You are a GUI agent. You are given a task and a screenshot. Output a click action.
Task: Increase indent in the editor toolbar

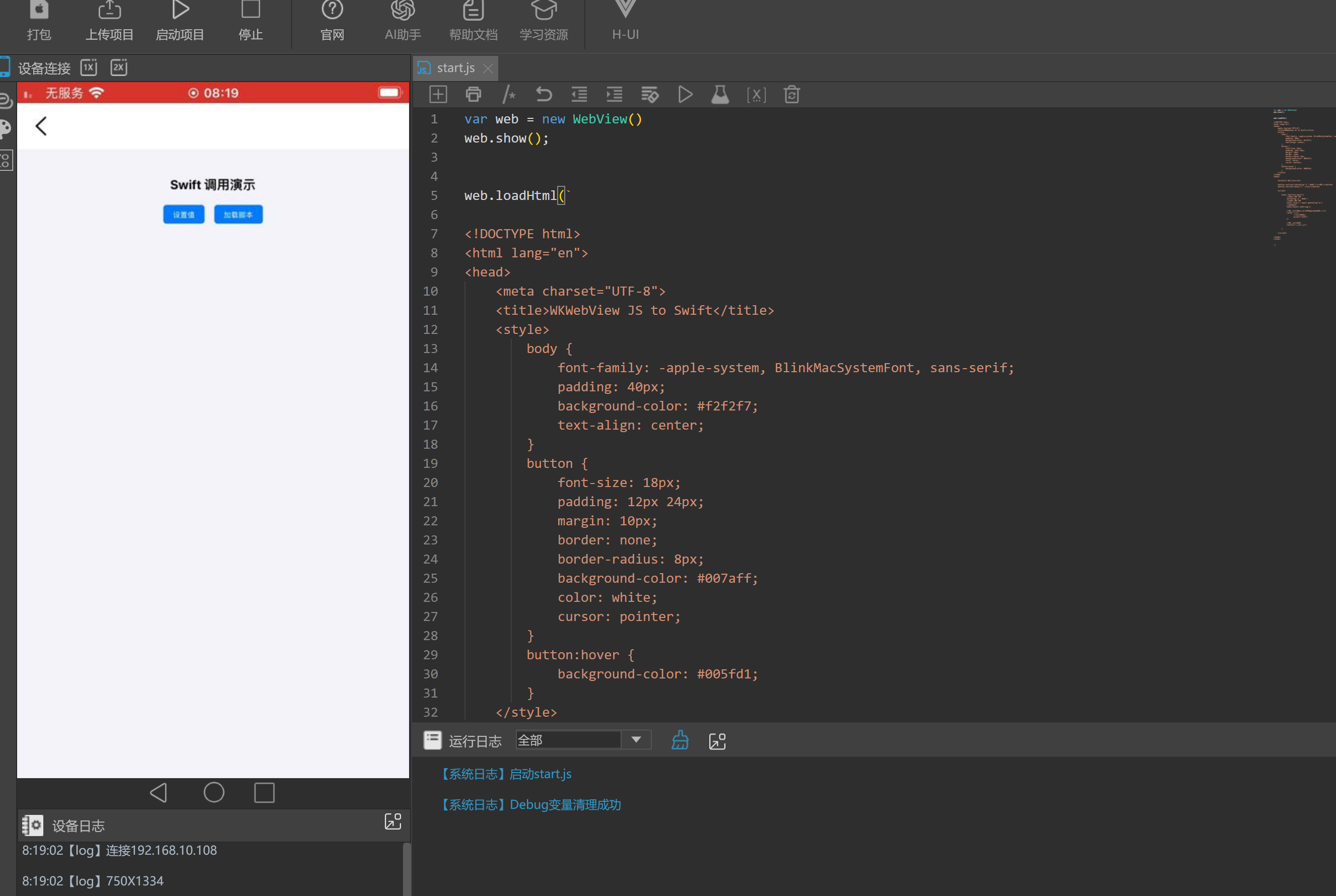[614, 94]
